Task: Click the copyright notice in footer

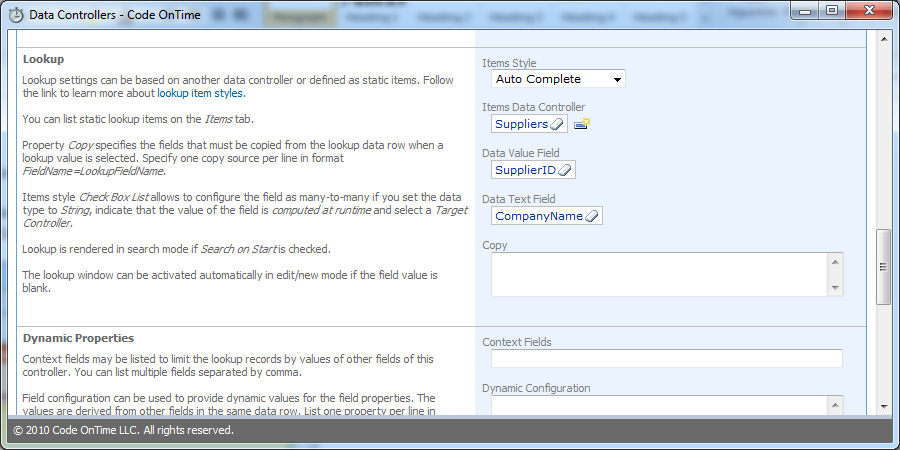Action: [x=123, y=430]
